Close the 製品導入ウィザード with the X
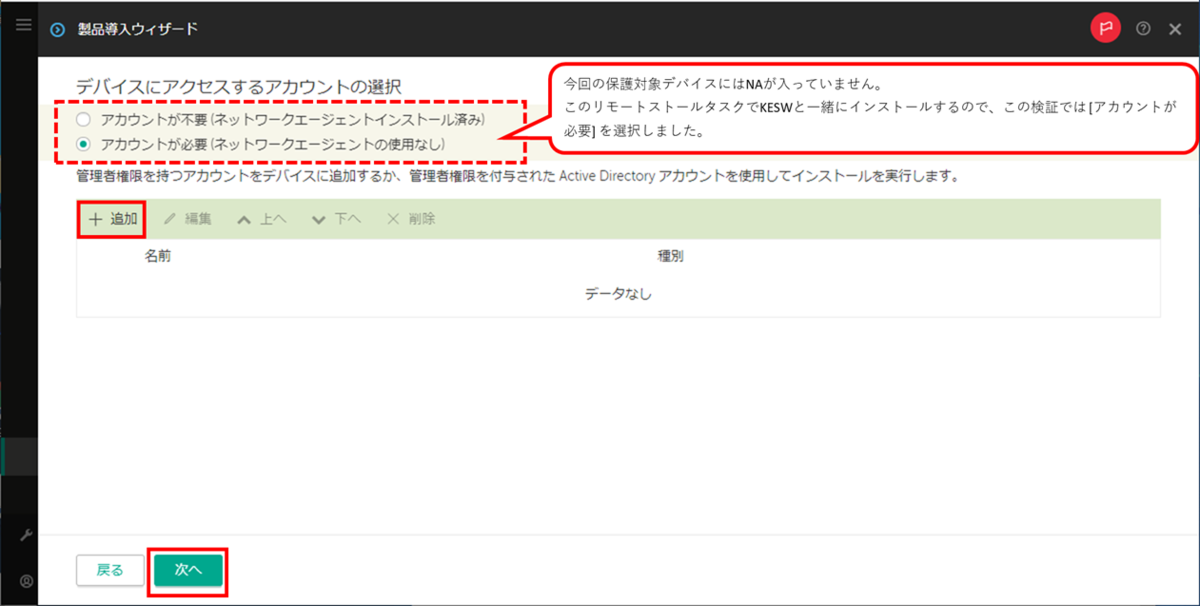Viewport: 1200px width, 606px height. [x=1175, y=29]
